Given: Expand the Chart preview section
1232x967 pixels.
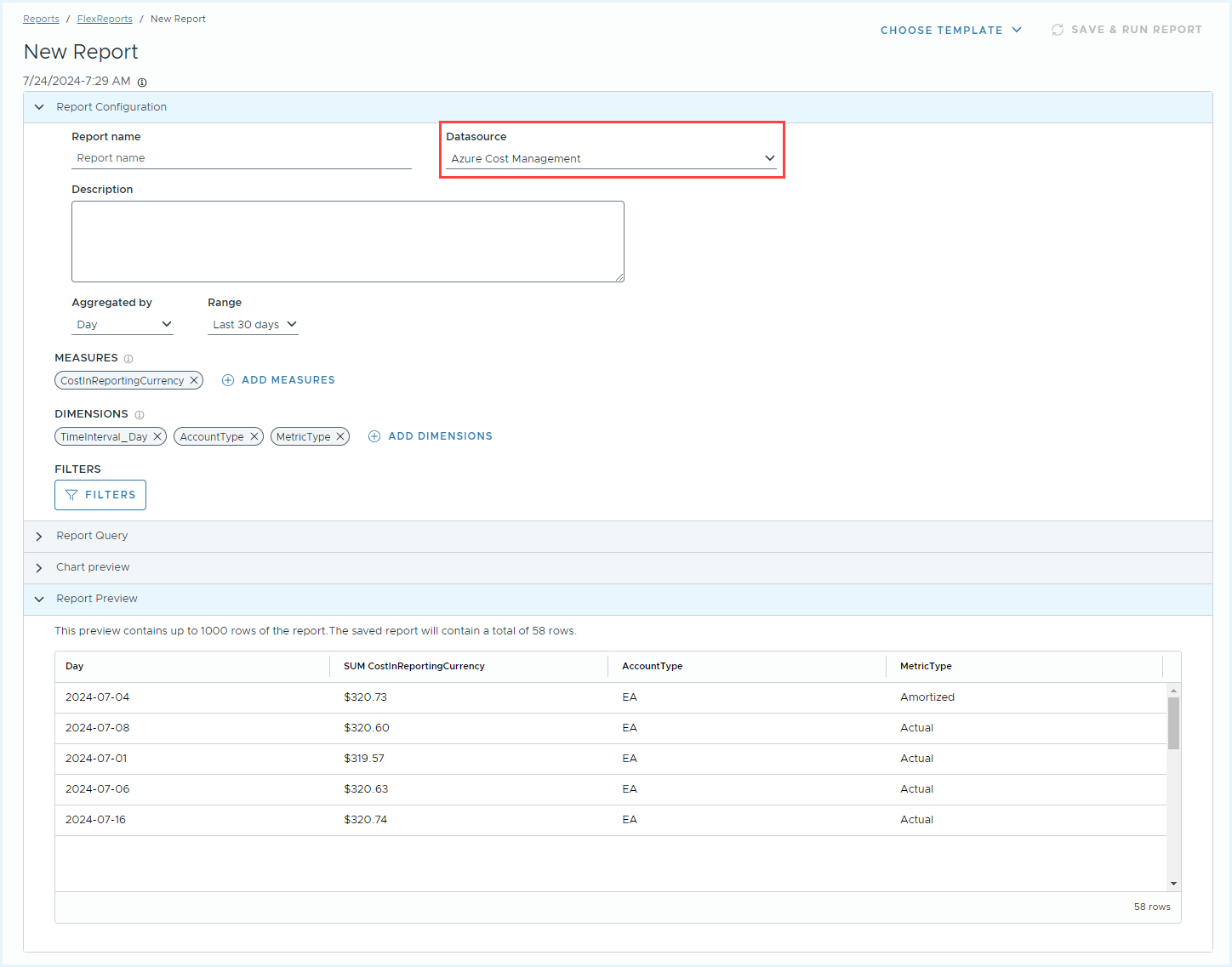Looking at the screenshot, I should click(x=39, y=568).
